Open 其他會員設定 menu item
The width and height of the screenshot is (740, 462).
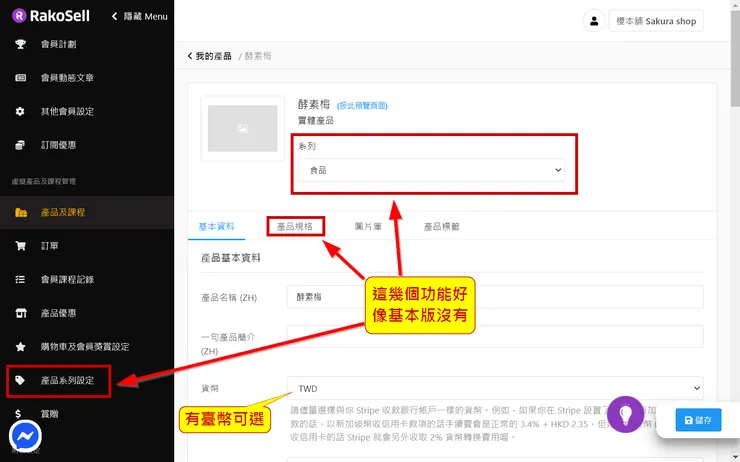[67, 111]
